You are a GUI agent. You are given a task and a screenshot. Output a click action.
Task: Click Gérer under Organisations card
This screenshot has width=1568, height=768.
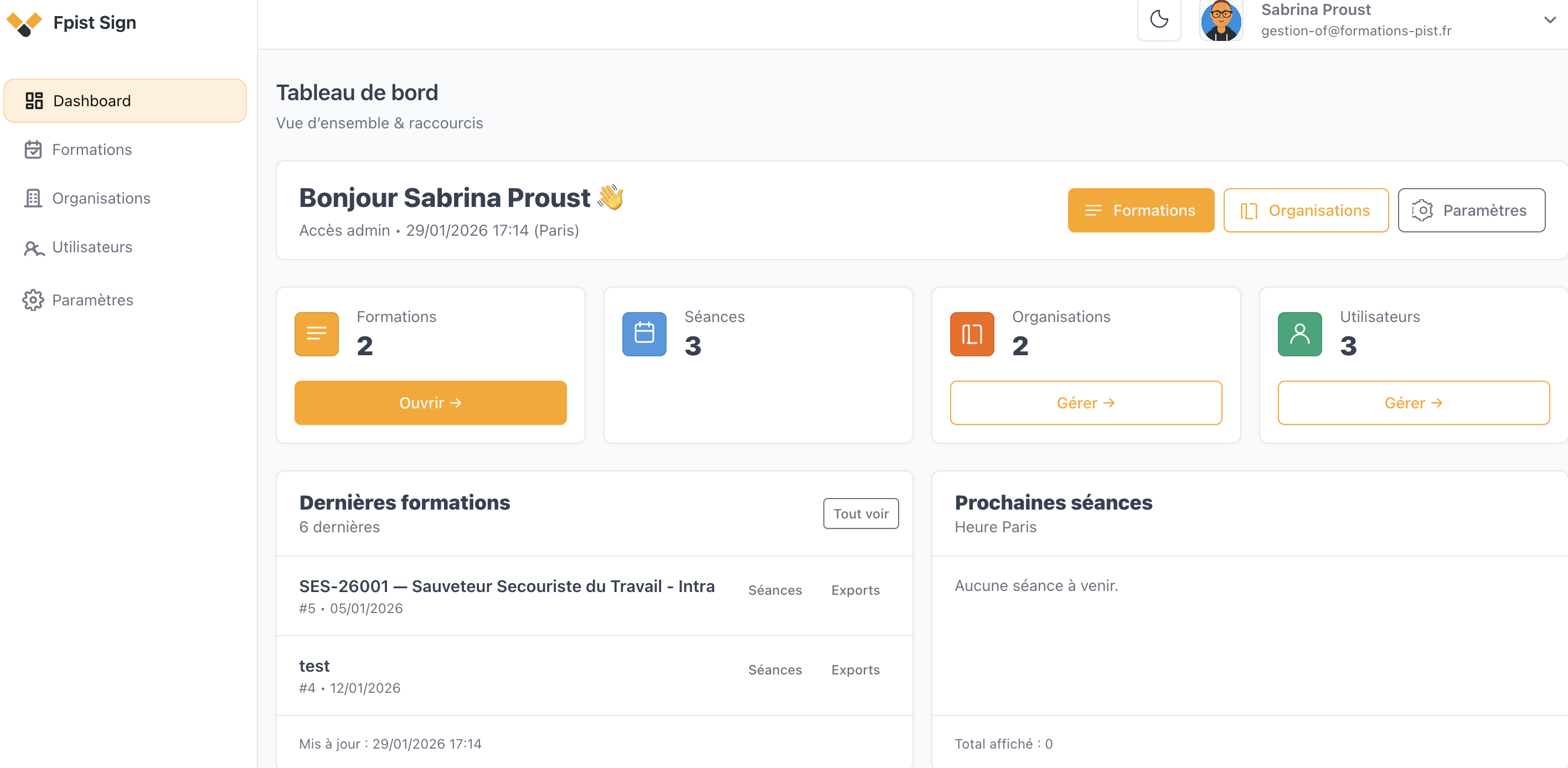(1085, 403)
